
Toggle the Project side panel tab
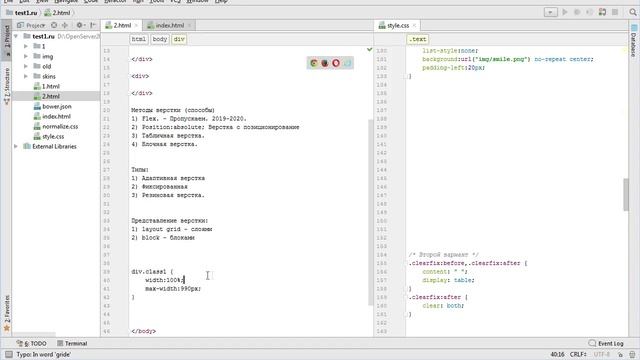click(x=7, y=39)
